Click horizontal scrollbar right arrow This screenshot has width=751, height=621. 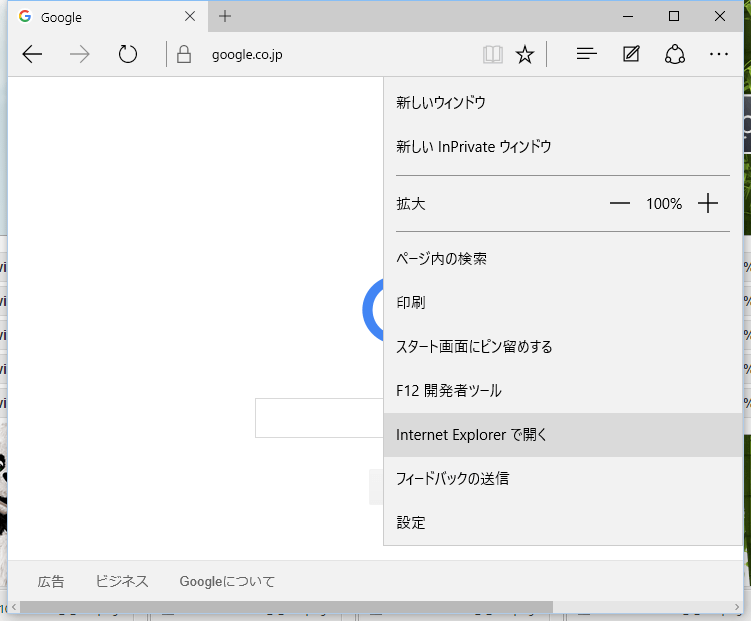[x=737, y=607]
